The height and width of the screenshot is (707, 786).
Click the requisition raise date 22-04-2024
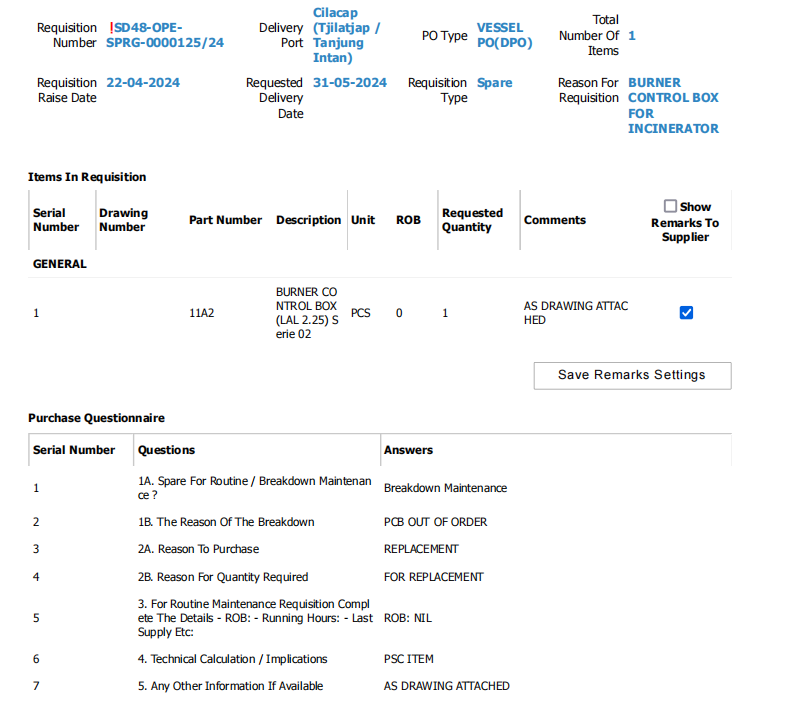143,83
